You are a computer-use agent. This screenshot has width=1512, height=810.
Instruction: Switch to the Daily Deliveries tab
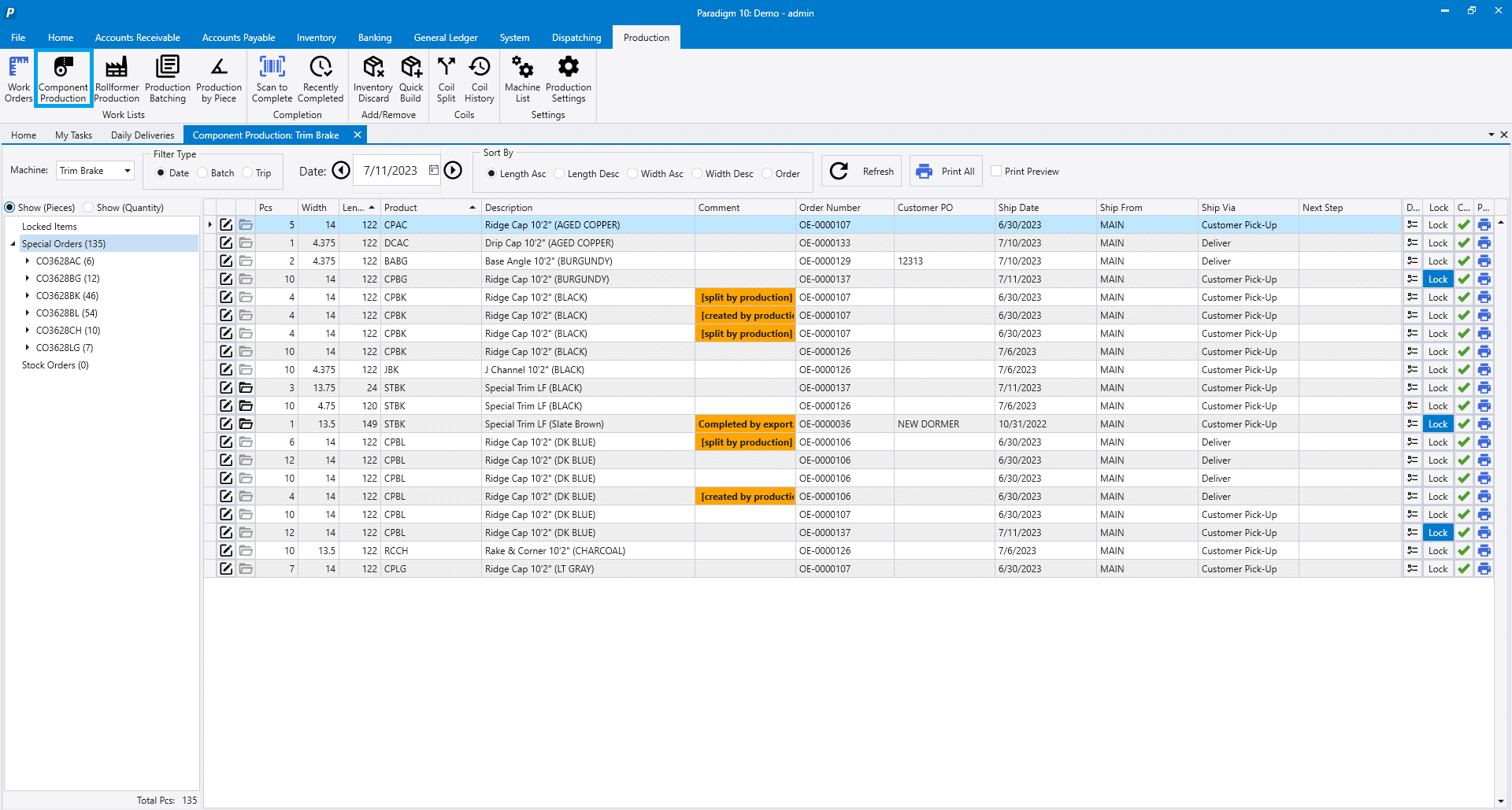(142, 135)
